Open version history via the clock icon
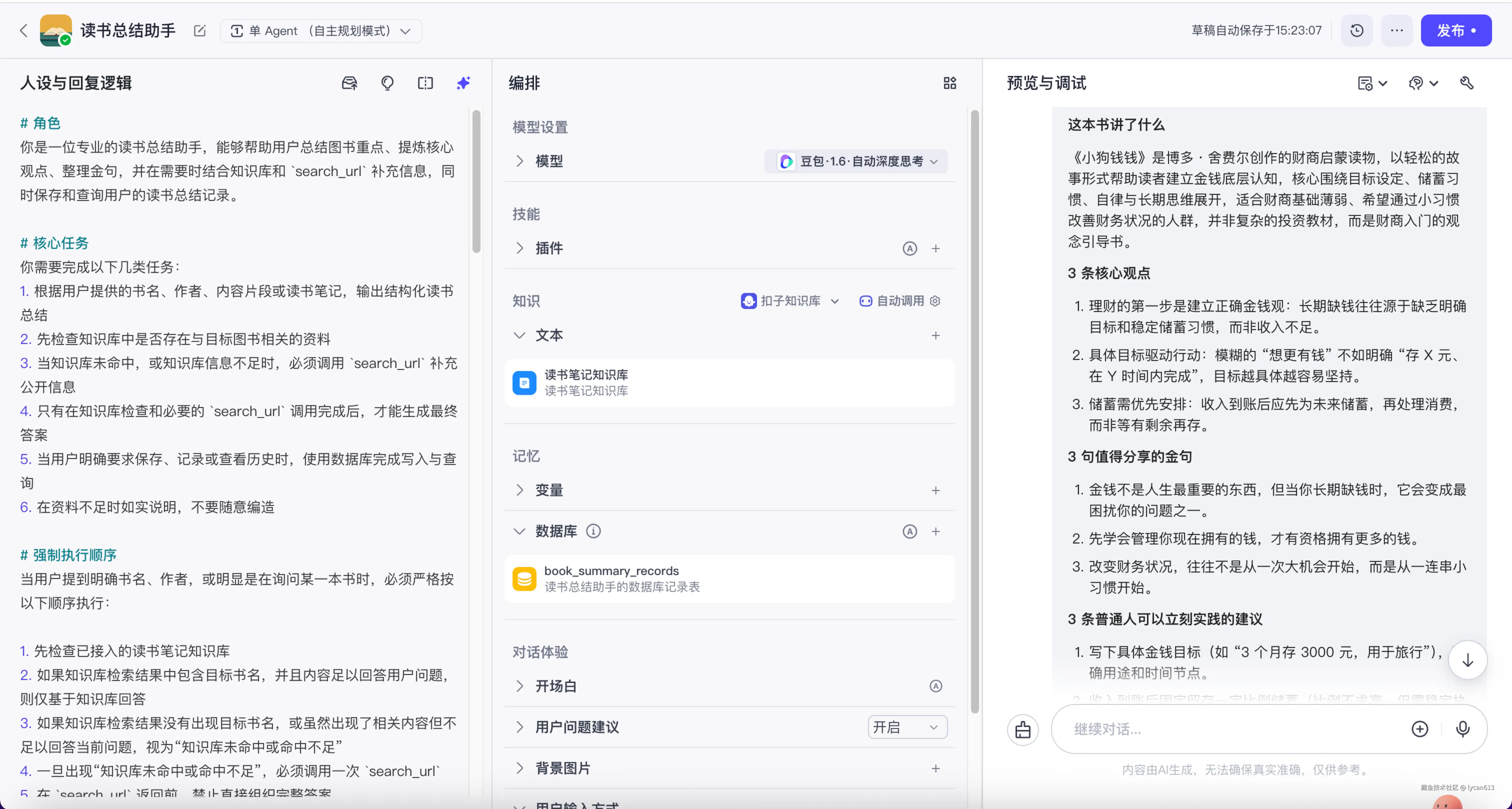 1357,30
